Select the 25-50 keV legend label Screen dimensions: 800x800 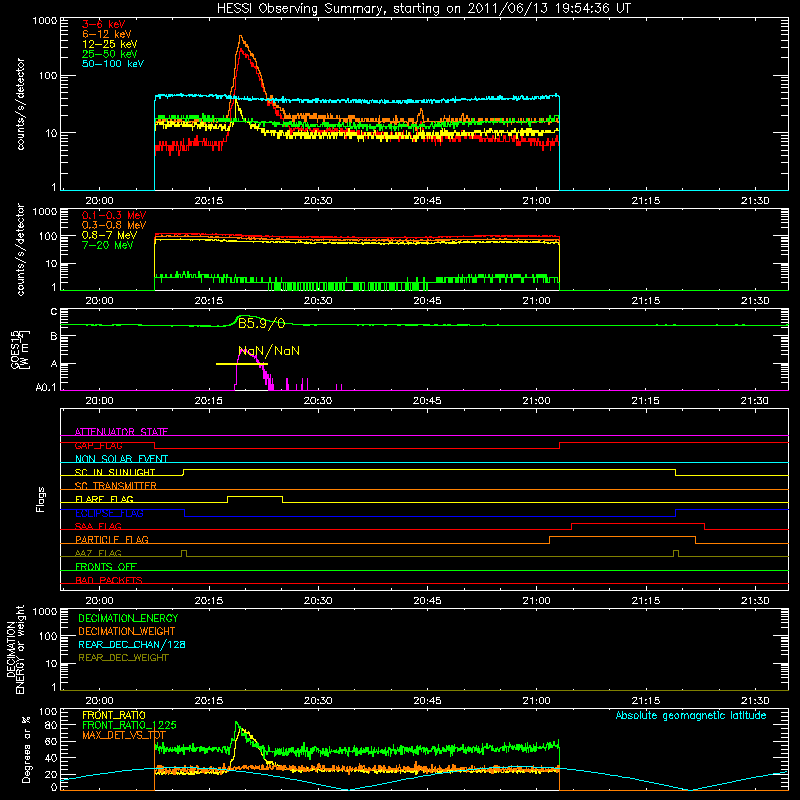pos(110,54)
